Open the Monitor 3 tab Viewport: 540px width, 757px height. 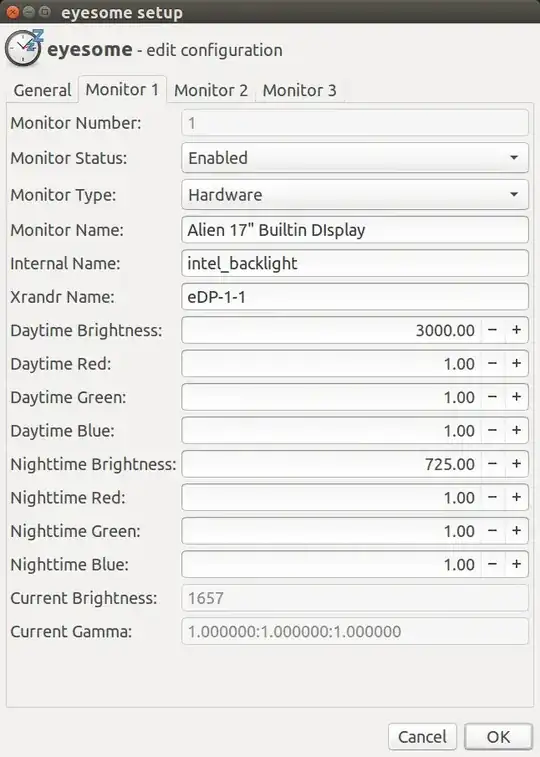point(299,90)
